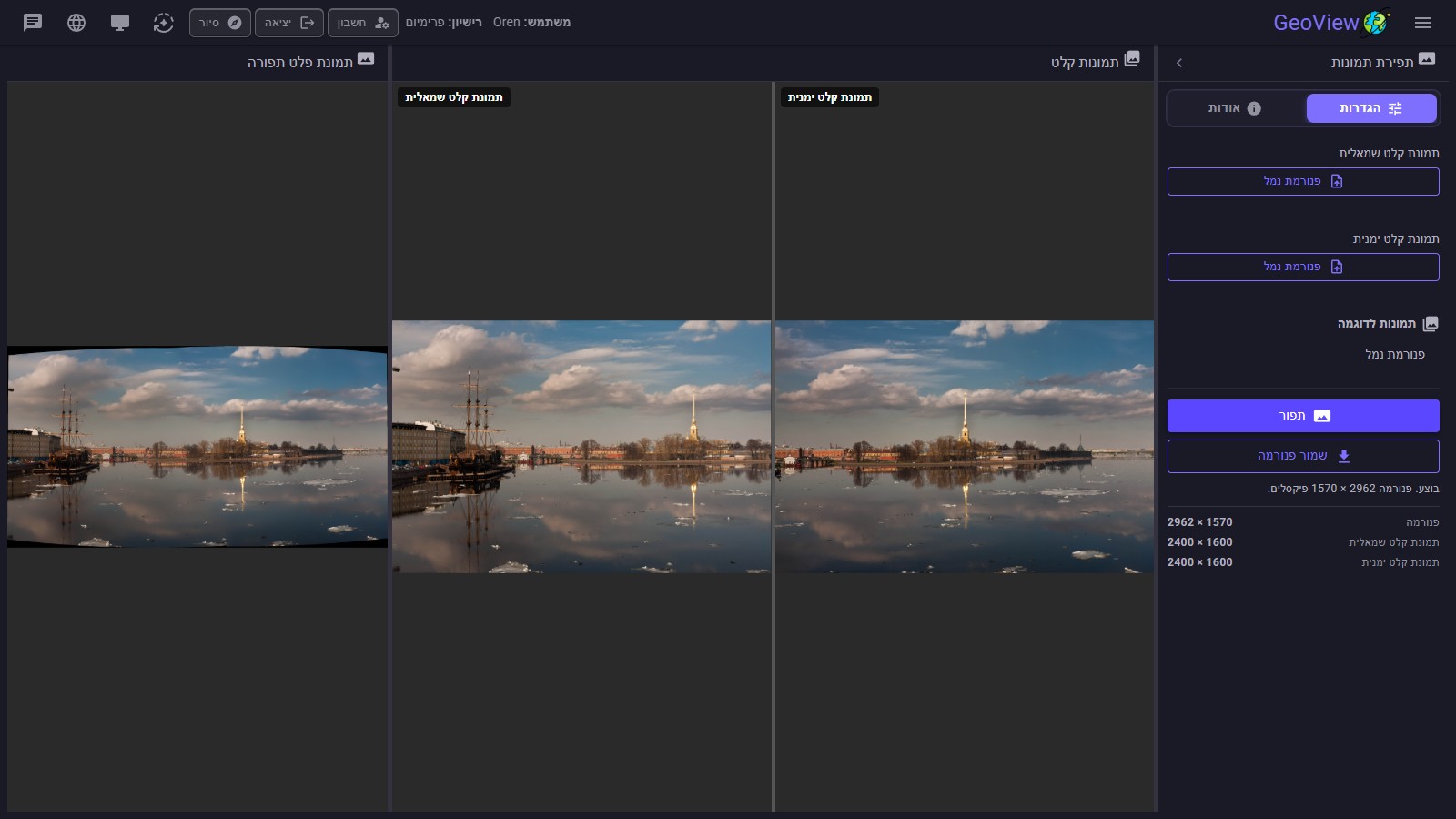Choose left input image file פנורמת נמל
The image size is (1456, 819).
coord(1303,181)
